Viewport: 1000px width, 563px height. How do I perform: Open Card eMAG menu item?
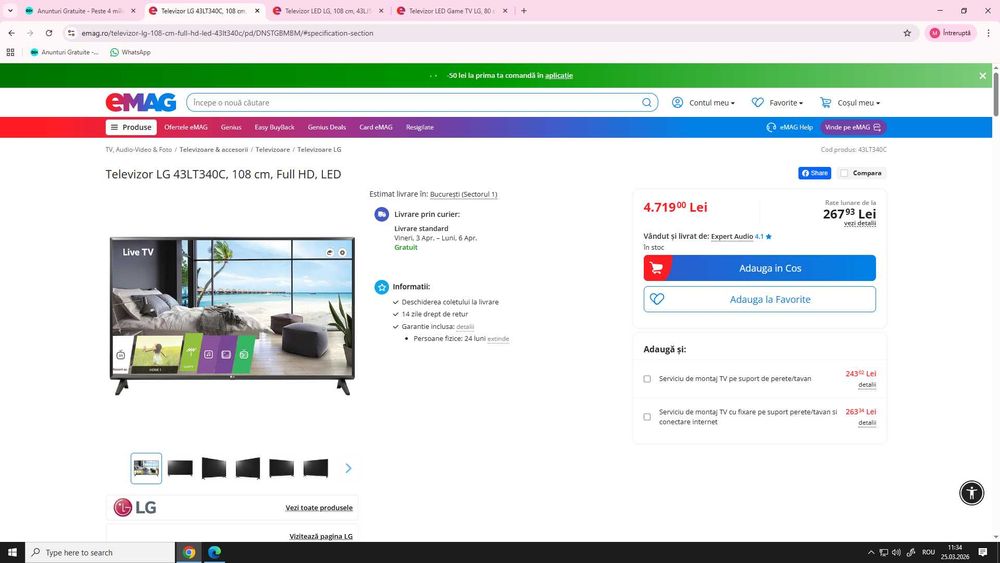click(376, 127)
